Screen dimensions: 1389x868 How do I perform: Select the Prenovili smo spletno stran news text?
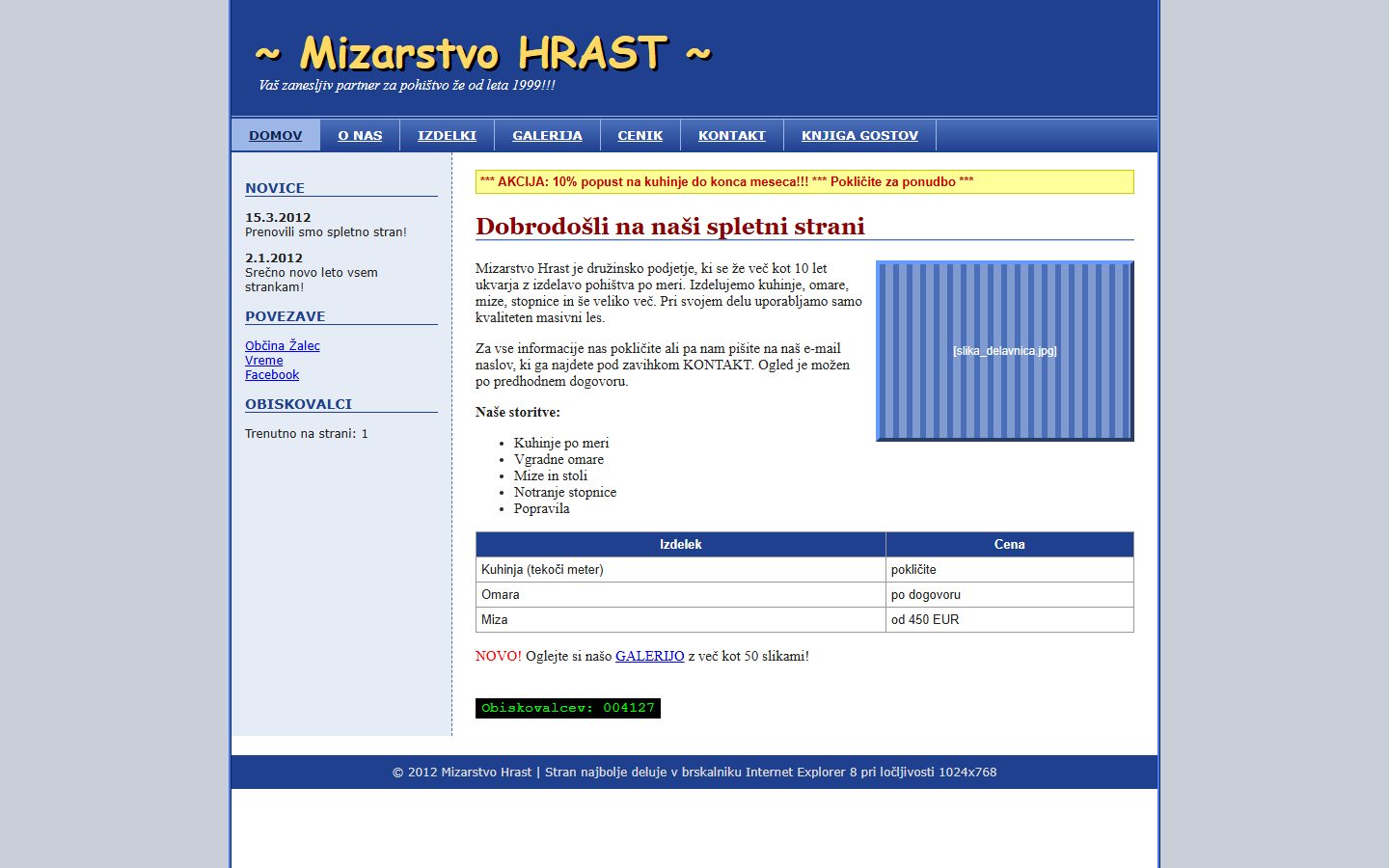click(x=326, y=231)
